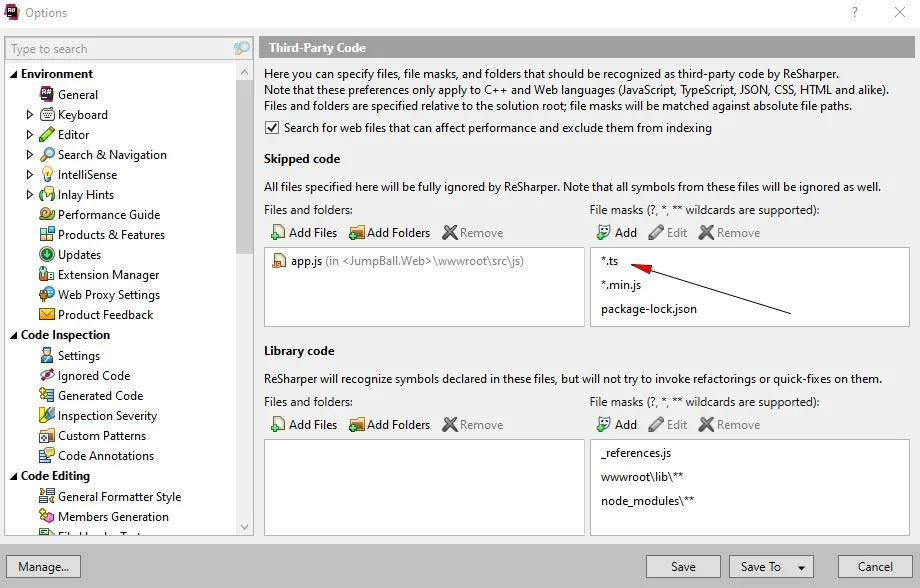Add a Skipped code file mask
The width and height of the screenshot is (920, 588).
[x=617, y=232]
